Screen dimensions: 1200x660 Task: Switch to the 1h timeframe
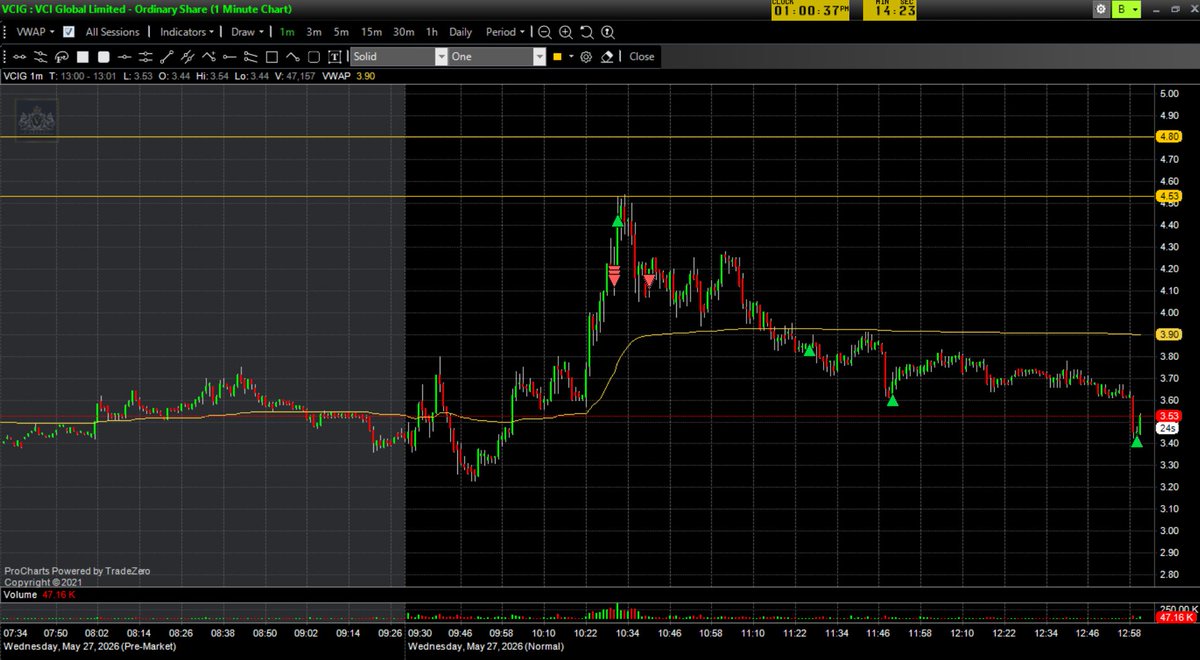tap(432, 31)
